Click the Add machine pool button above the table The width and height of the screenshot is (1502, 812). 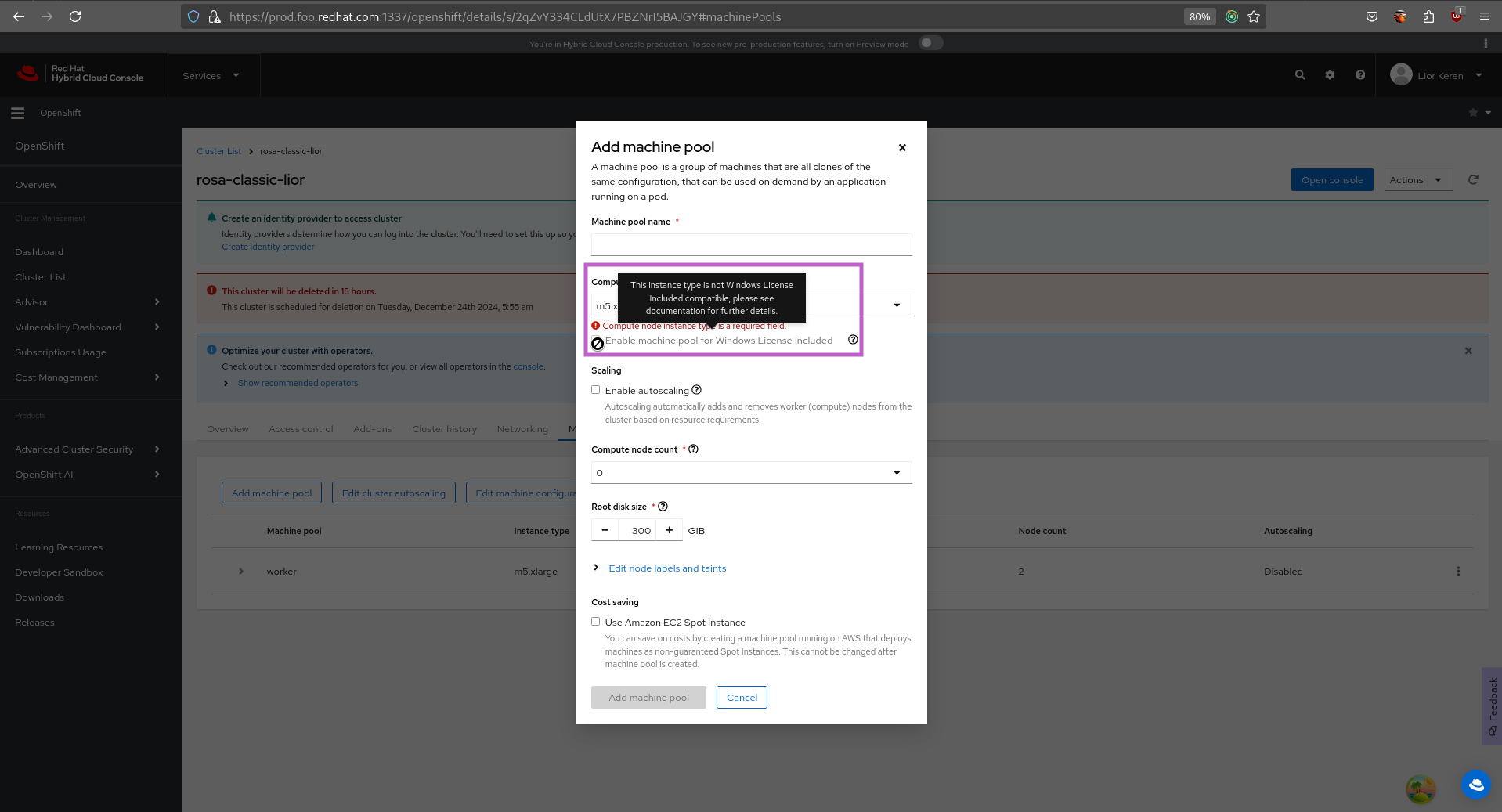click(x=272, y=493)
